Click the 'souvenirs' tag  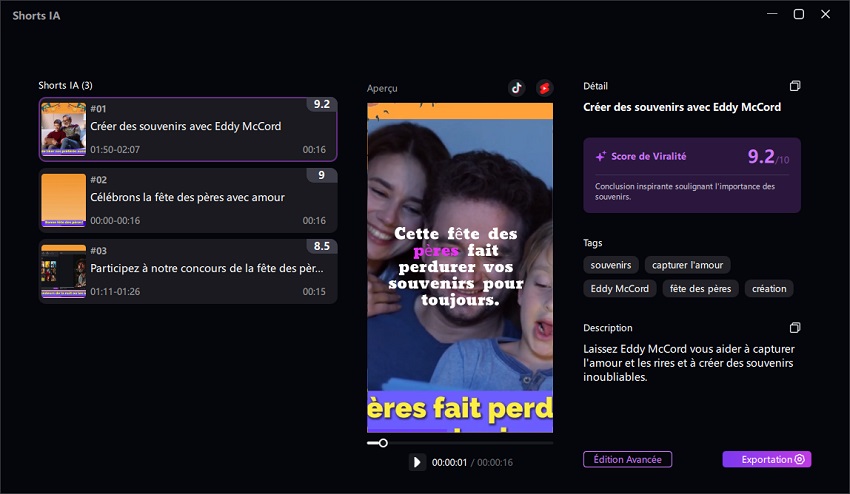coord(611,265)
